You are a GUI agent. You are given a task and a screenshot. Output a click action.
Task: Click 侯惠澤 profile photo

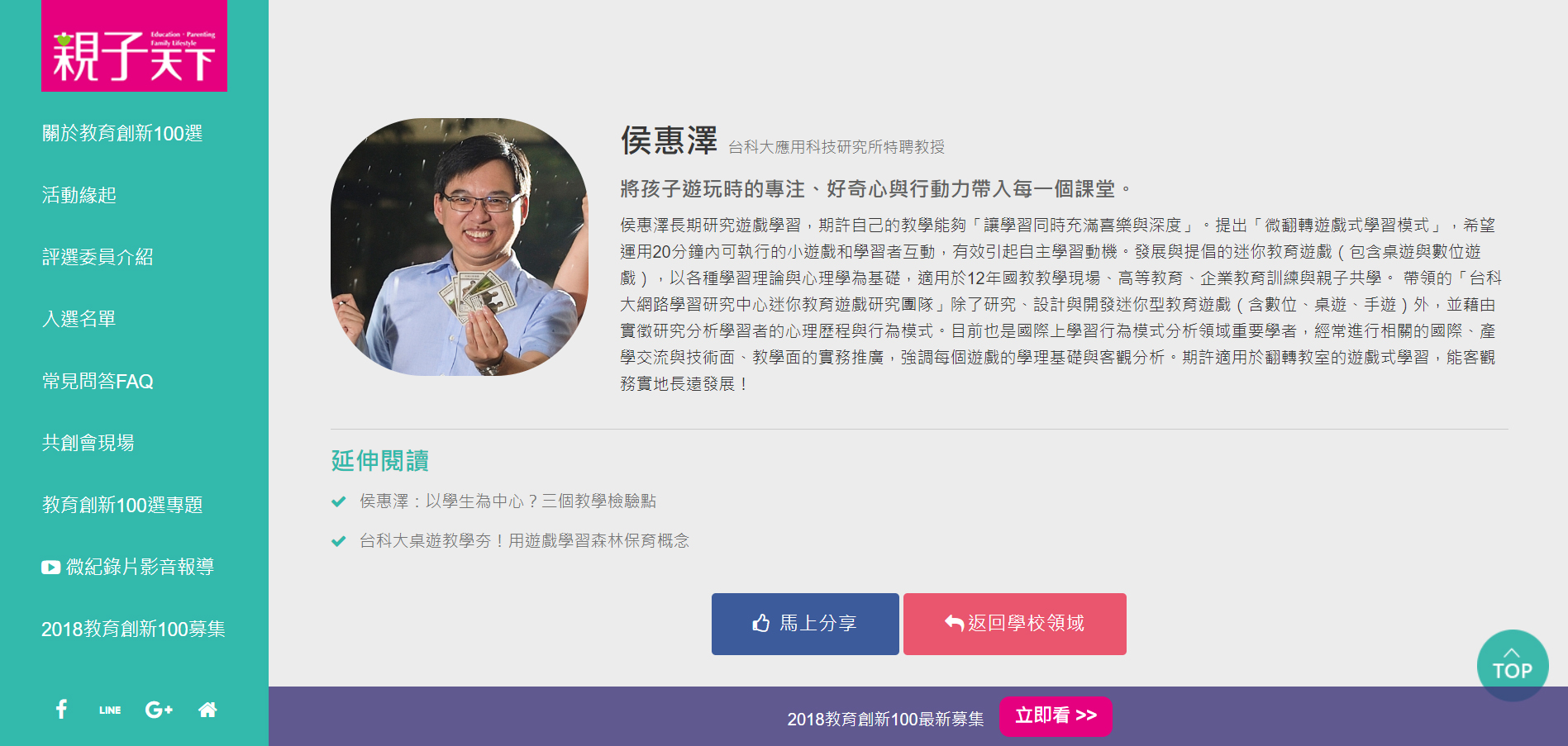pyautogui.click(x=460, y=247)
